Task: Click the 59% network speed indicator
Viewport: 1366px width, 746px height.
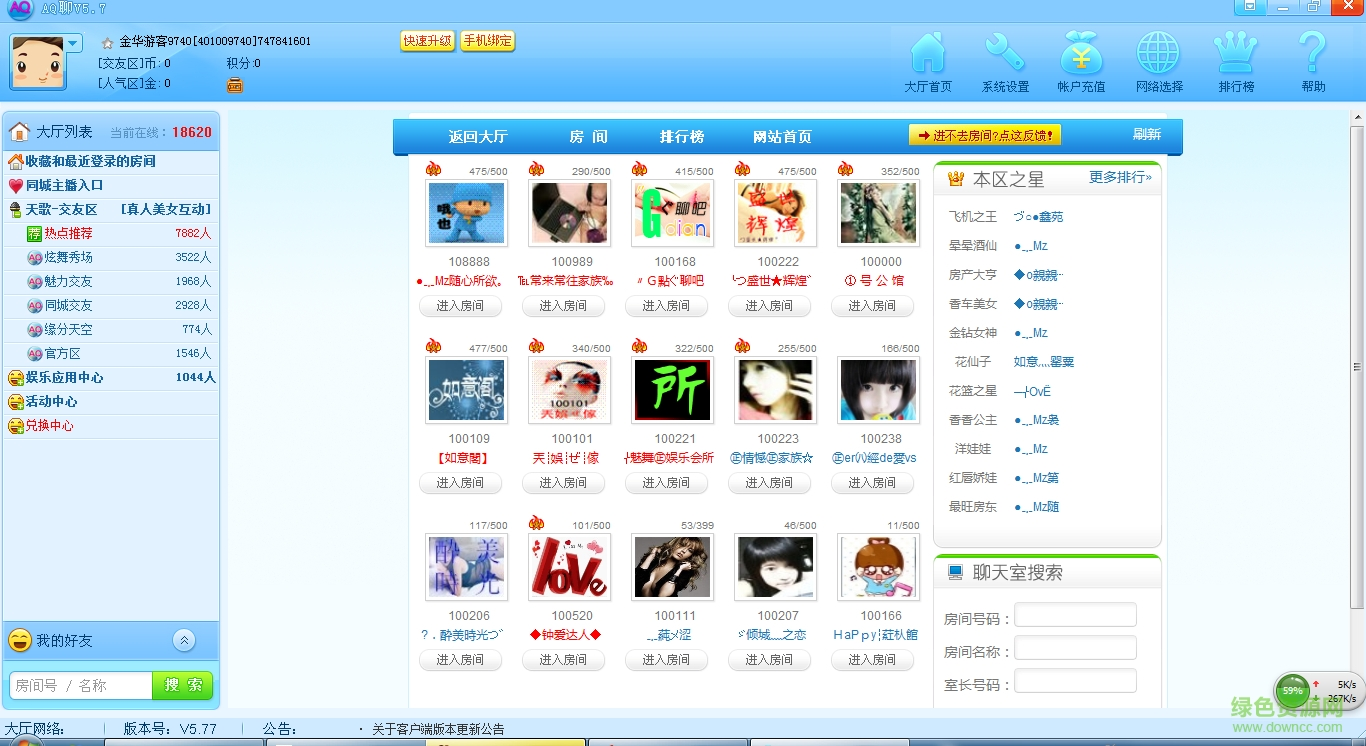Action: [x=1291, y=690]
